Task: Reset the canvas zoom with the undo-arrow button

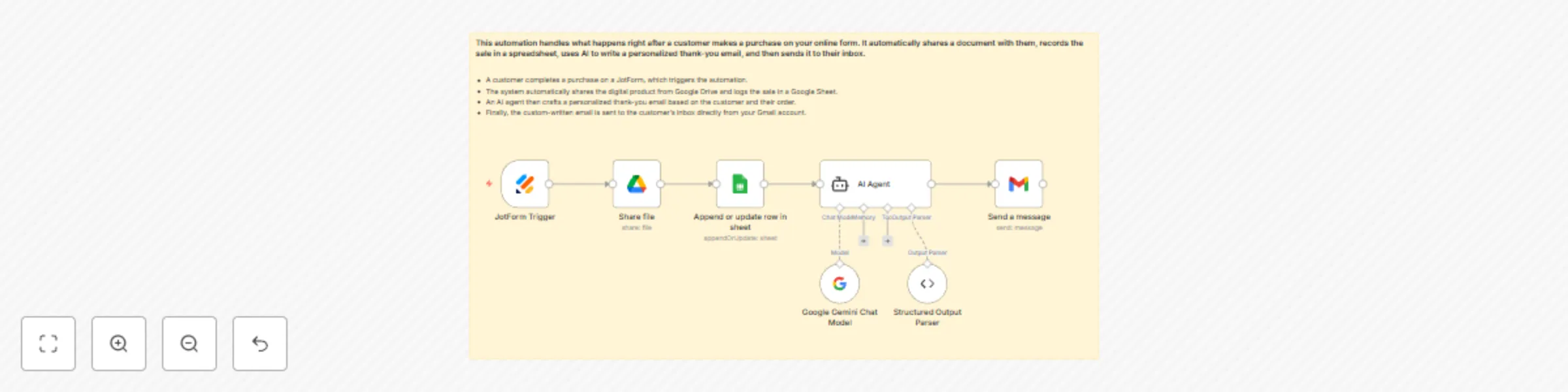Action: click(x=260, y=344)
